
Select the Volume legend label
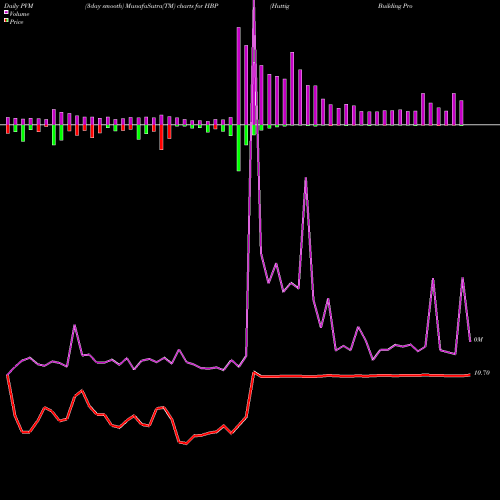[19, 14]
